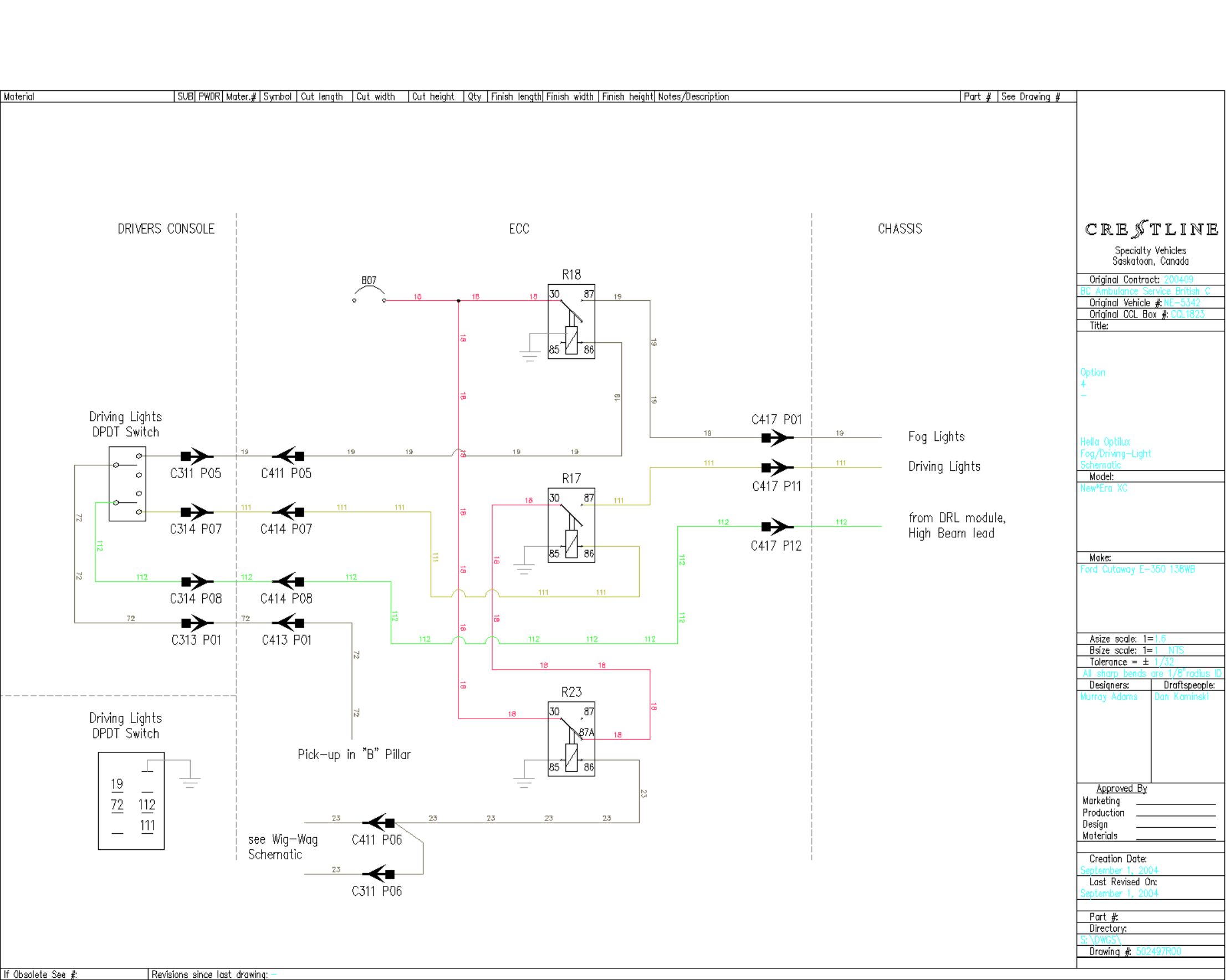Click the C417 P11 driving lights connector
1226x980 pixels.
[x=778, y=467]
